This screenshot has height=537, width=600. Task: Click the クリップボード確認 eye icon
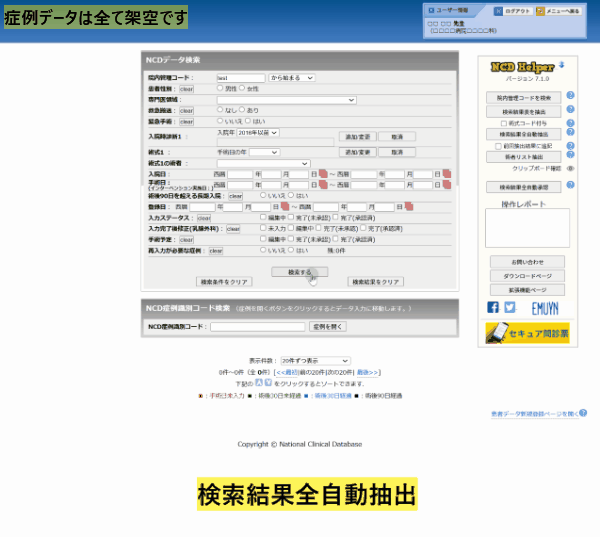pos(570,169)
